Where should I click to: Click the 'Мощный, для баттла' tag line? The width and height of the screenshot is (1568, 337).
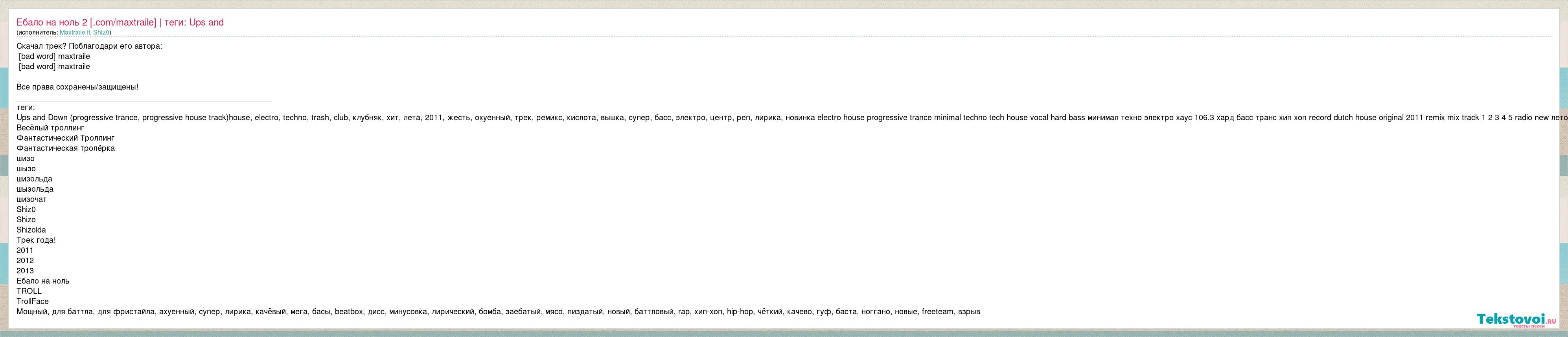498,312
